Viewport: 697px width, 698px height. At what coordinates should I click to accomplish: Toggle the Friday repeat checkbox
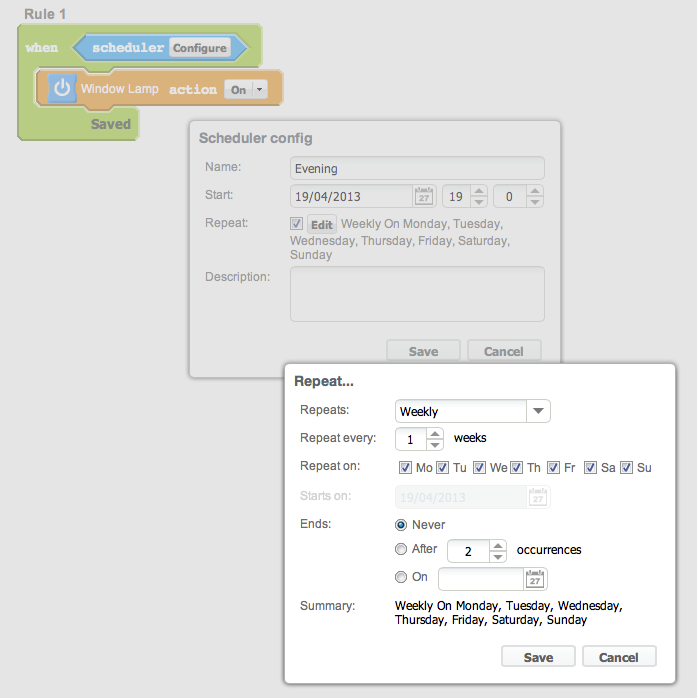click(x=554, y=467)
